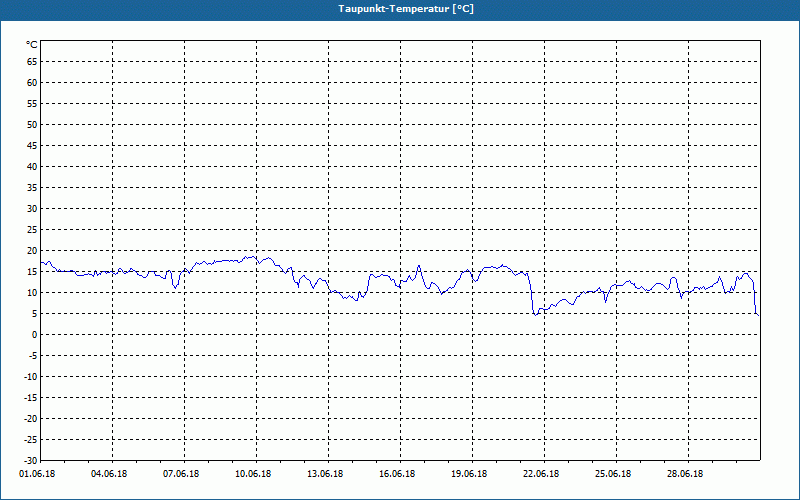Click the 45 y-axis label
Image resolution: width=800 pixels, height=500 pixels.
coord(32,145)
